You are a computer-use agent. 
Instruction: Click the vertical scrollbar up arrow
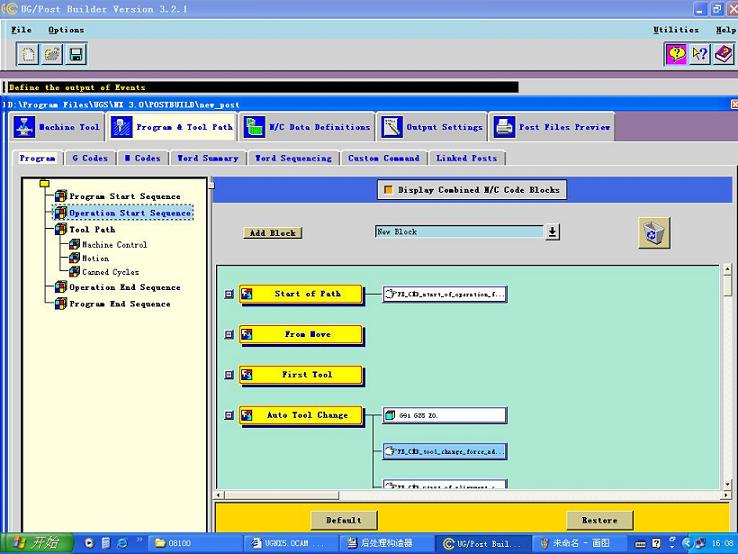pyautogui.click(x=727, y=269)
